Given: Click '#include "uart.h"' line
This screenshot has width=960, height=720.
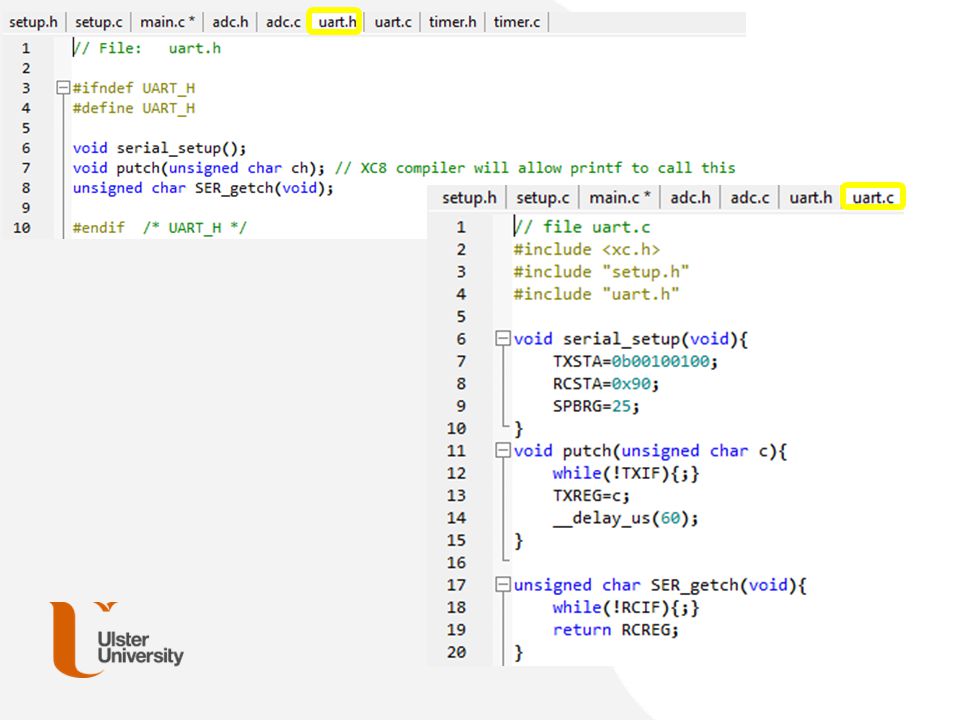Looking at the screenshot, I should 596,294.
